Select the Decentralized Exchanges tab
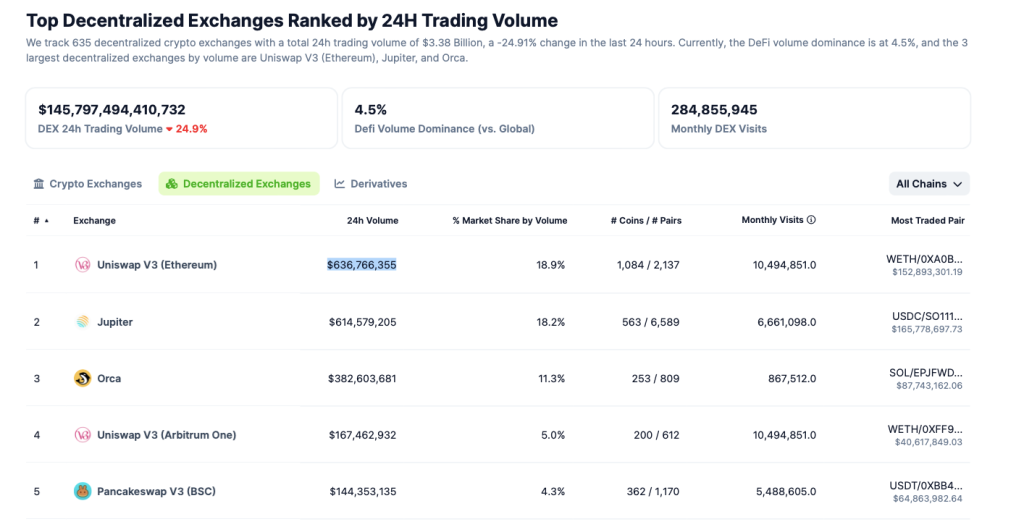Screen dimensions: 1024x527 click(x=239, y=184)
